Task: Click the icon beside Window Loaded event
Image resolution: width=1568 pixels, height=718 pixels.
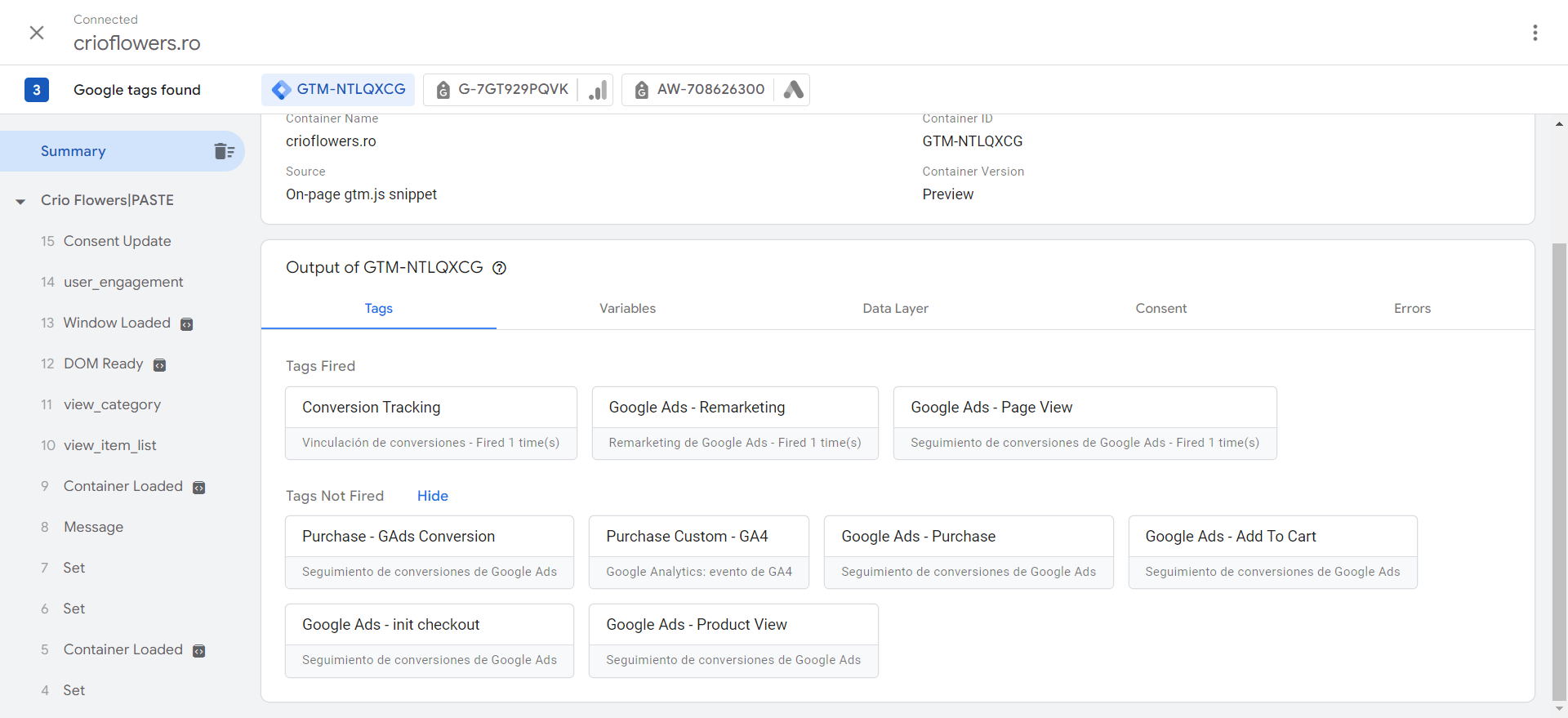Action: [x=187, y=324]
